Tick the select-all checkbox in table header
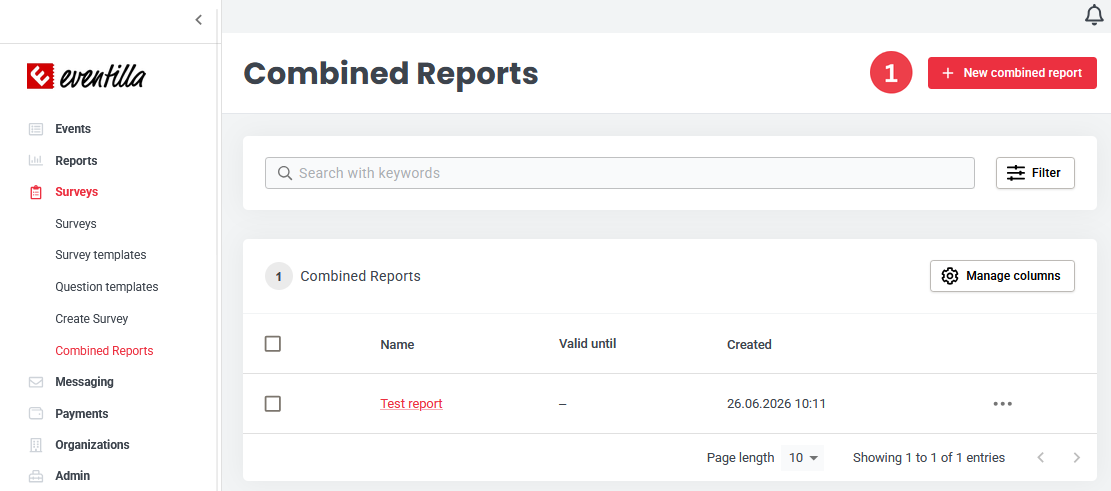Viewport: 1111px width, 491px height. click(x=273, y=344)
